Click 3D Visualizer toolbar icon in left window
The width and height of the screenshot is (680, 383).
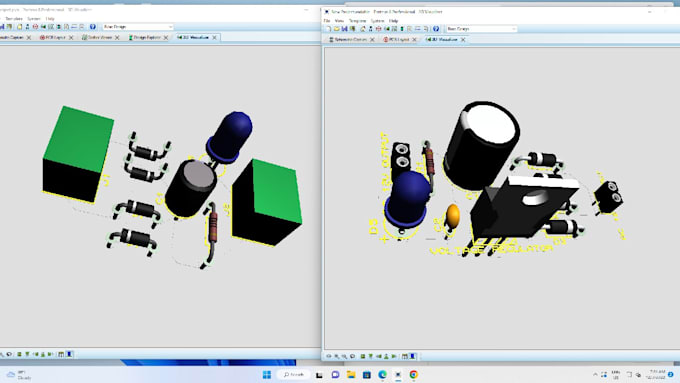(43, 27)
